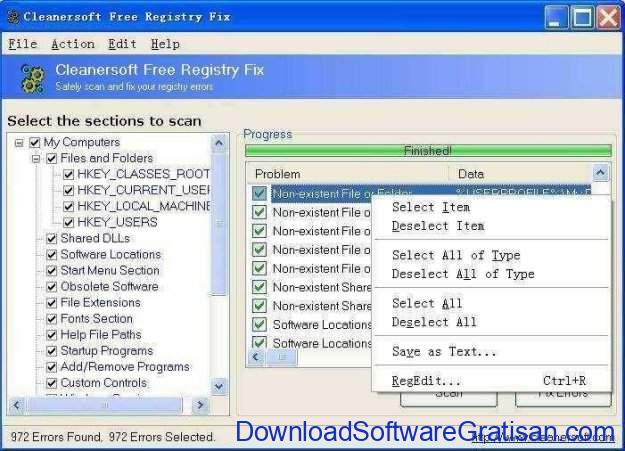Uncheck HKEY_CURRENT_USER checkbox
This screenshot has width=625, height=451.
69,190
